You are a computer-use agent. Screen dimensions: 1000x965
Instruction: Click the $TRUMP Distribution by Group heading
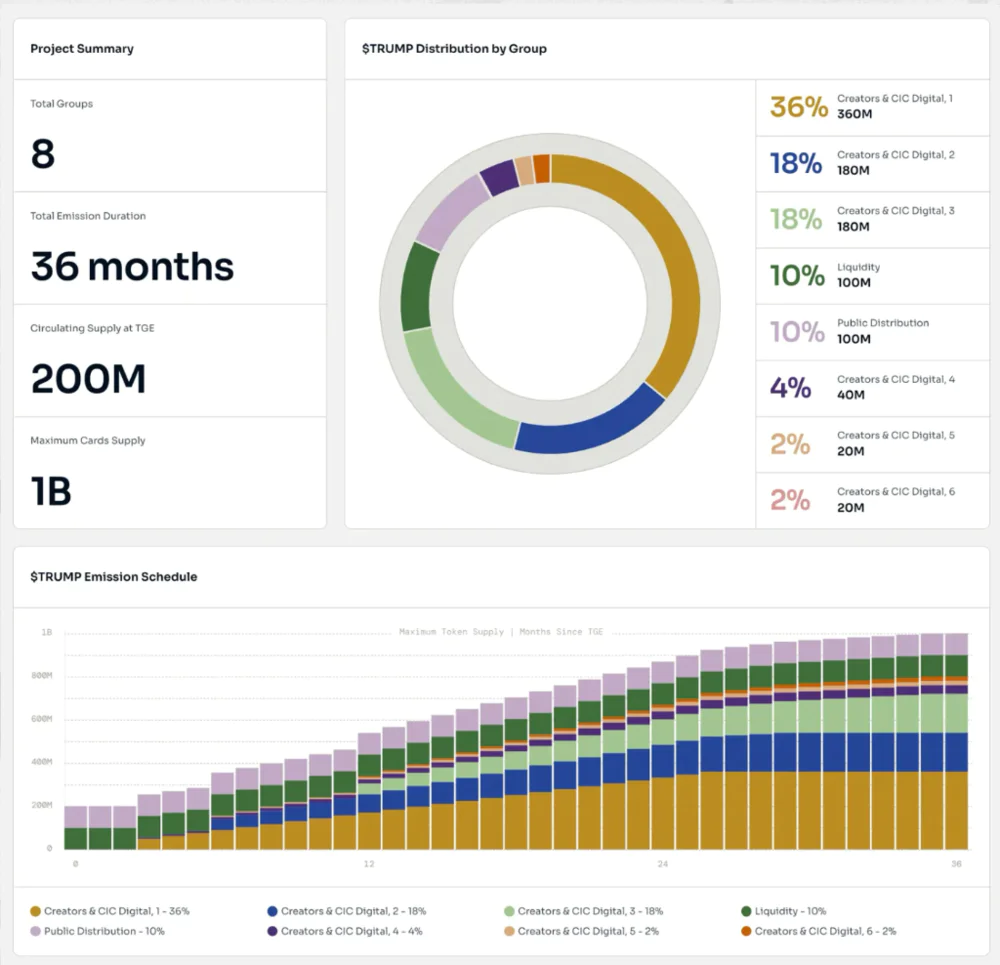pyautogui.click(x=454, y=48)
